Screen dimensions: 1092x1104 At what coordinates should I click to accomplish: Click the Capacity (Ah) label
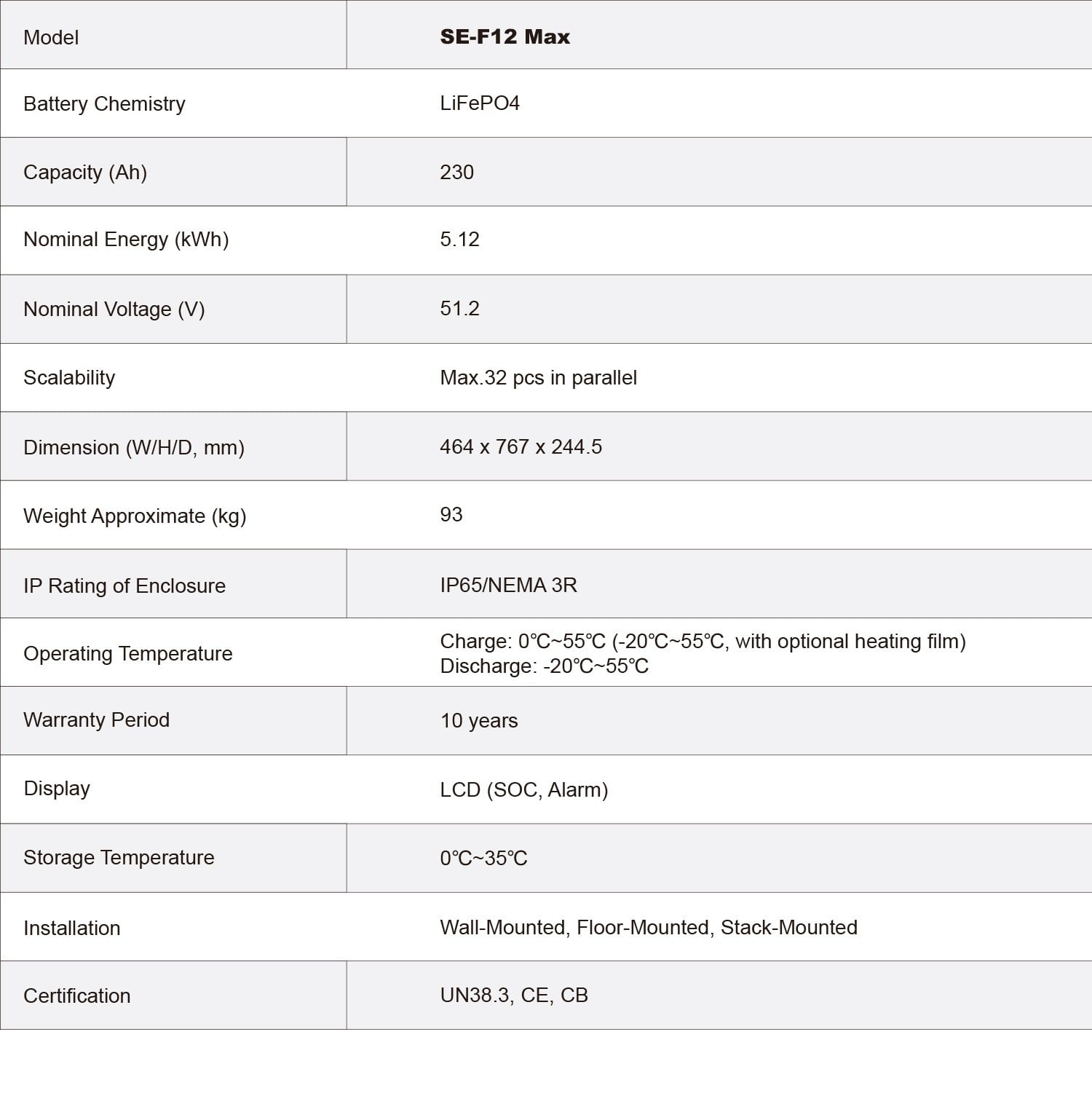click(x=85, y=173)
